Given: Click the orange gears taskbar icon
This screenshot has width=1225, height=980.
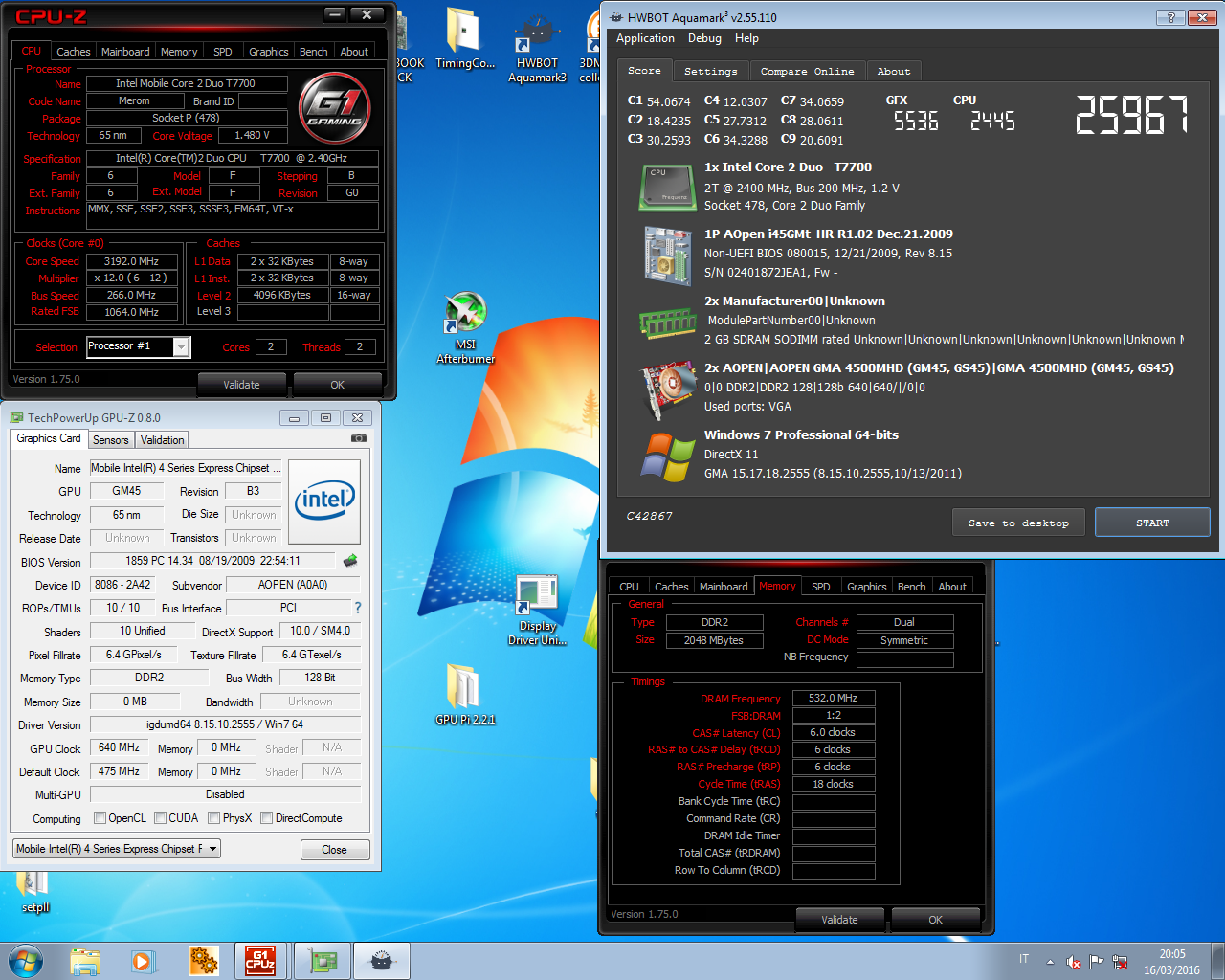Looking at the screenshot, I should tap(203, 961).
